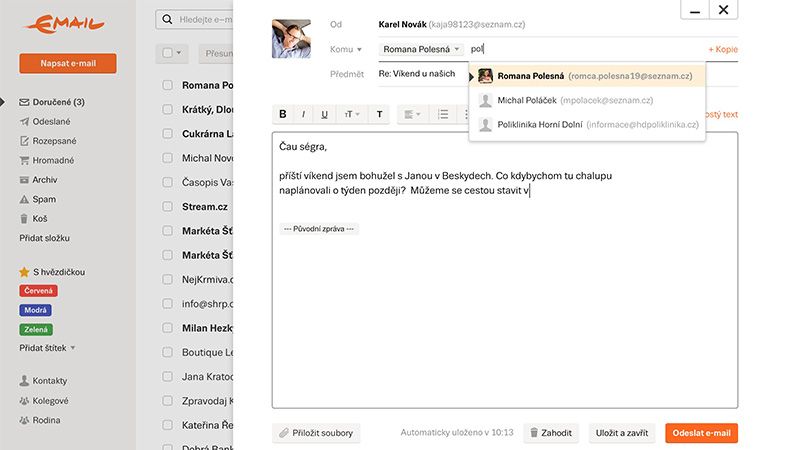
Task: Click the numbered list icon
Action: tap(443, 114)
